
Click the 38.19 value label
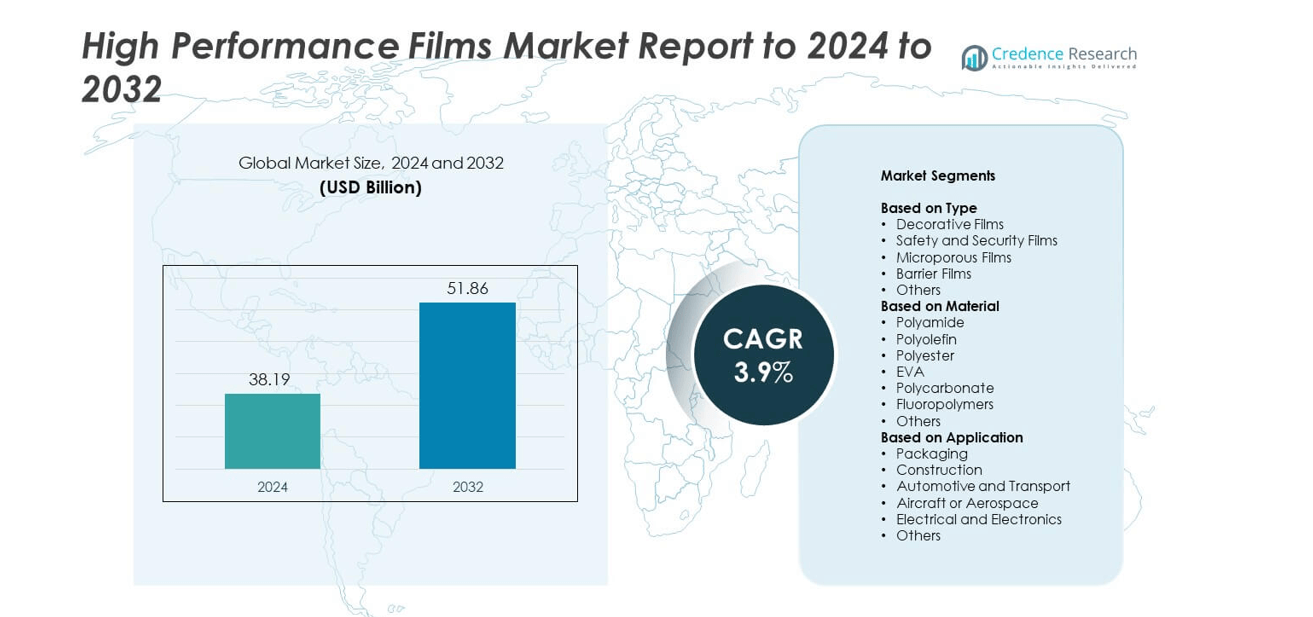269,379
